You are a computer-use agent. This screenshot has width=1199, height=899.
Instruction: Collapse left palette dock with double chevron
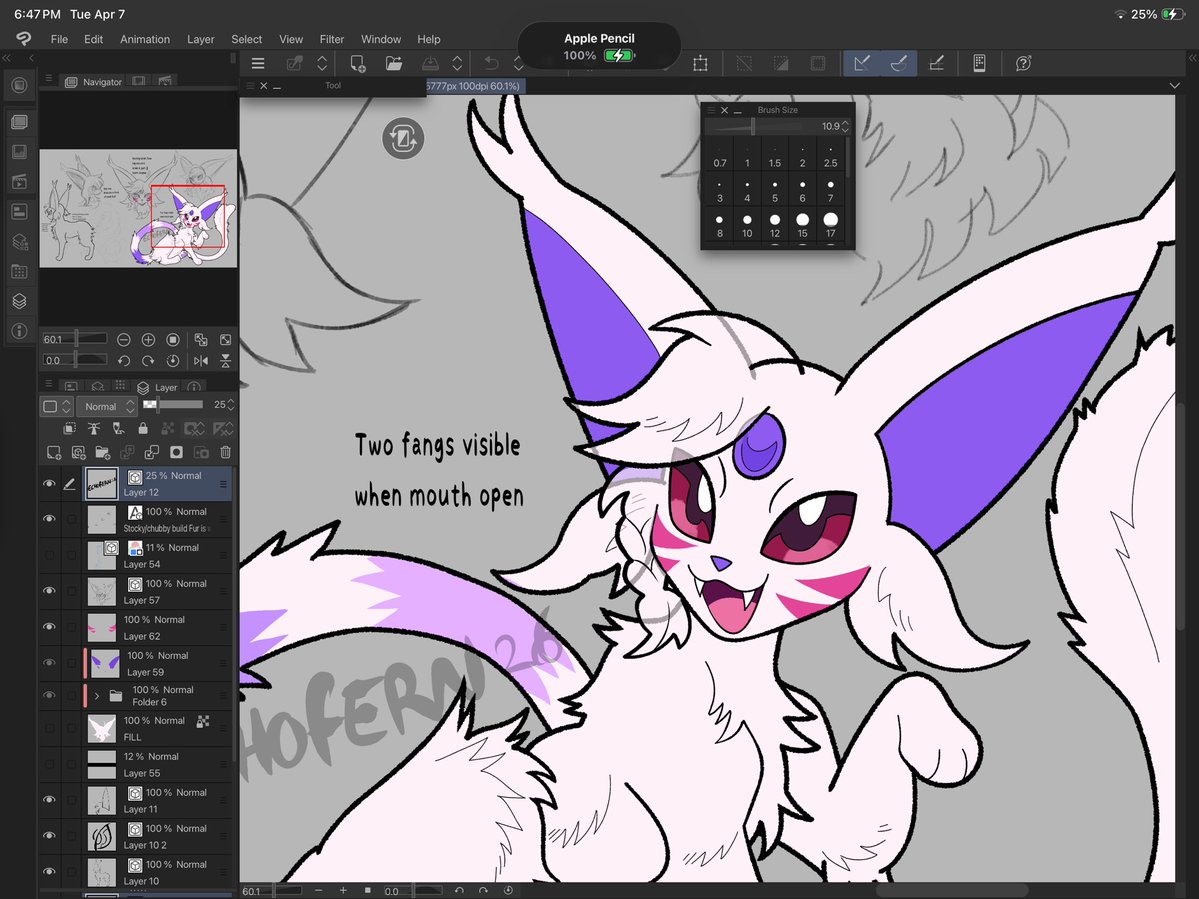click(6, 58)
